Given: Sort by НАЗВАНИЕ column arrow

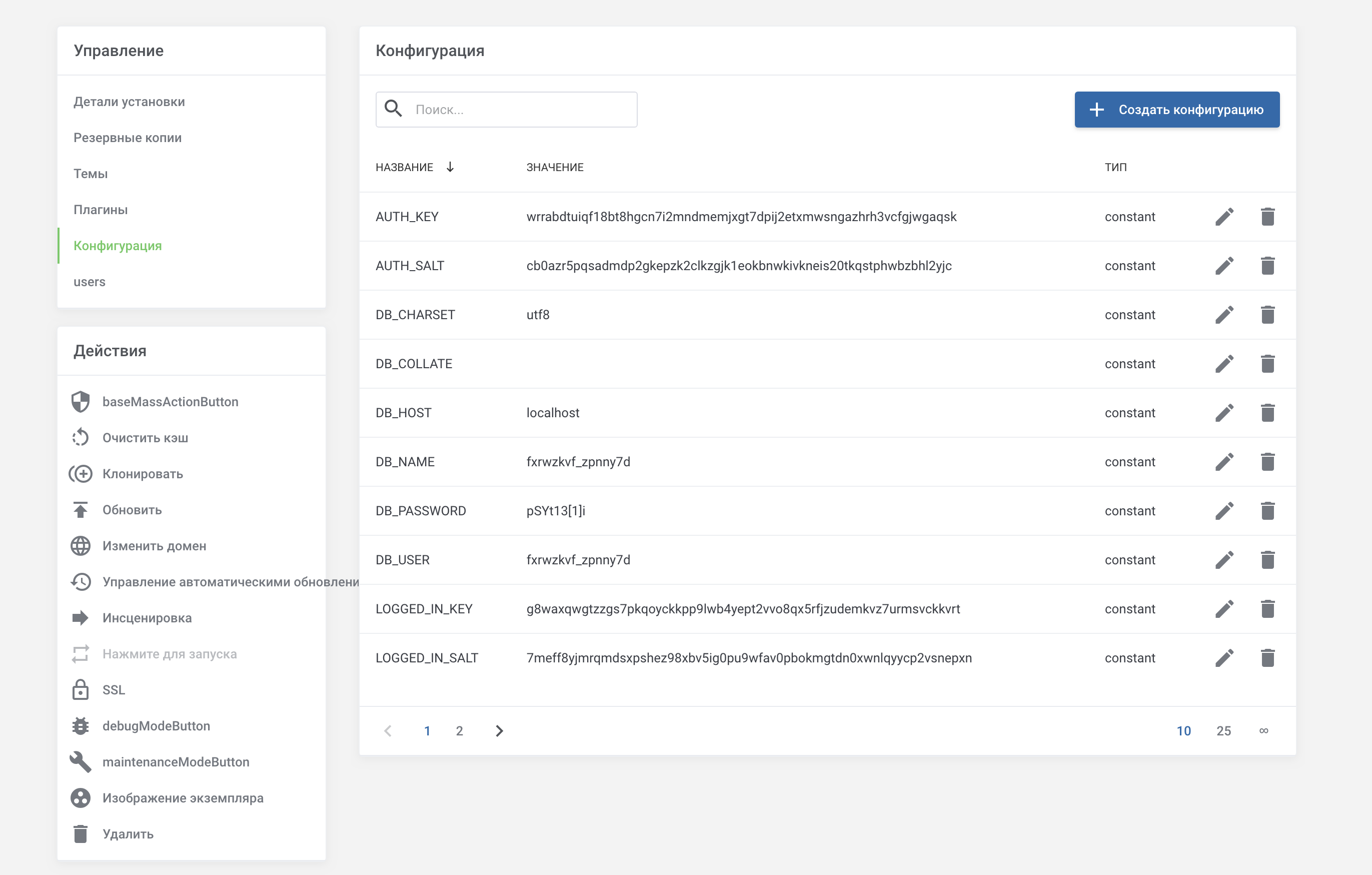Looking at the screenshot, I should 450,167.
